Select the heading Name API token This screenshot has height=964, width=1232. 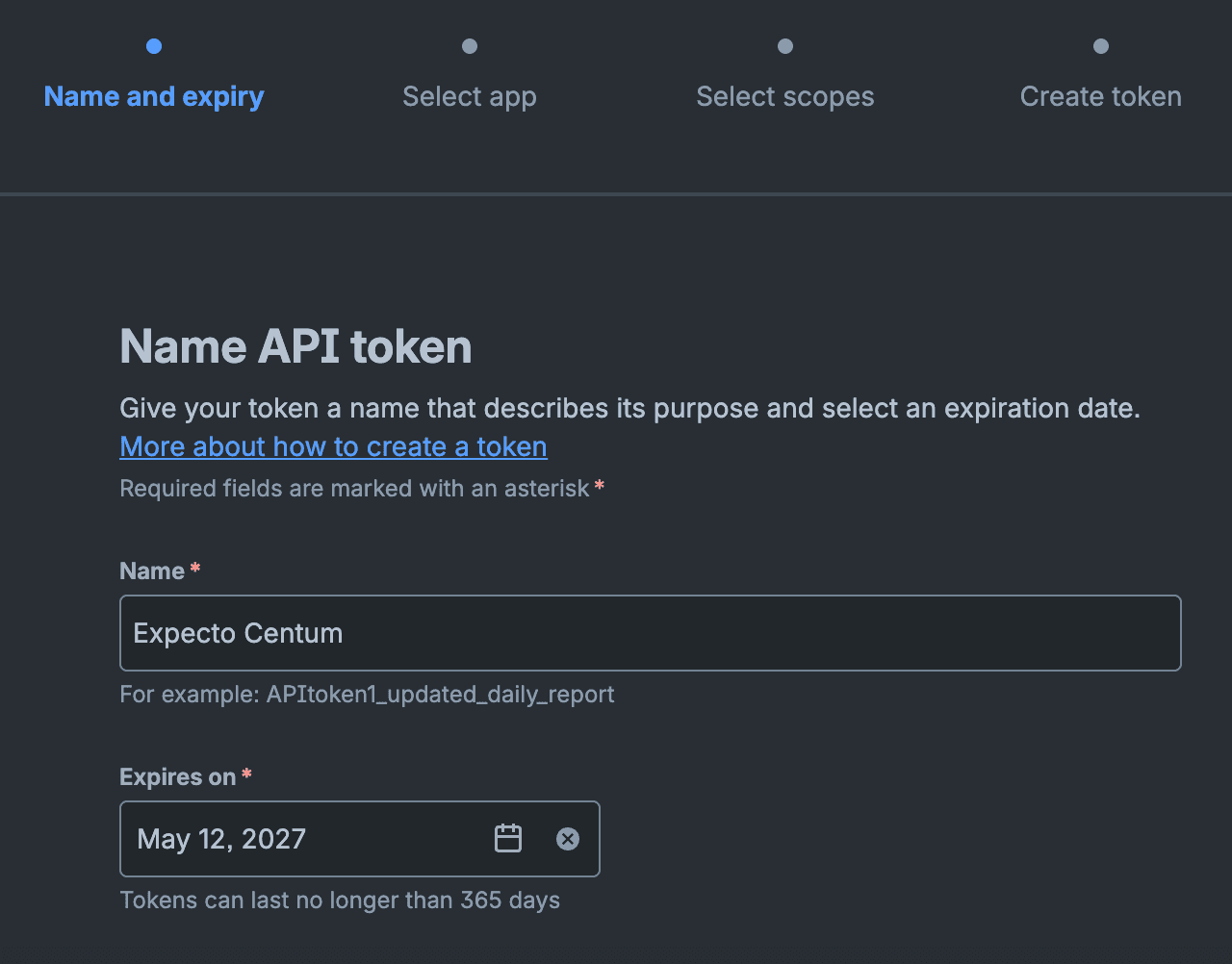click(295, 346)
